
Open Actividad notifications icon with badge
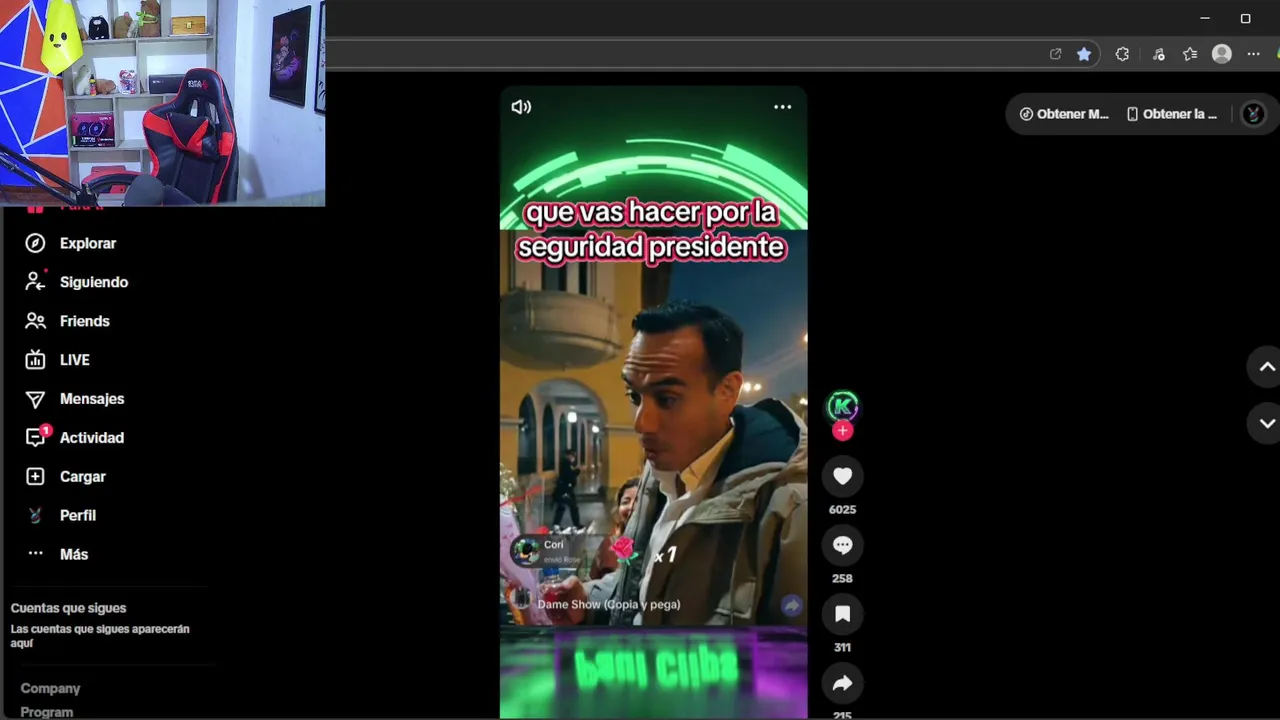(37, 436)
